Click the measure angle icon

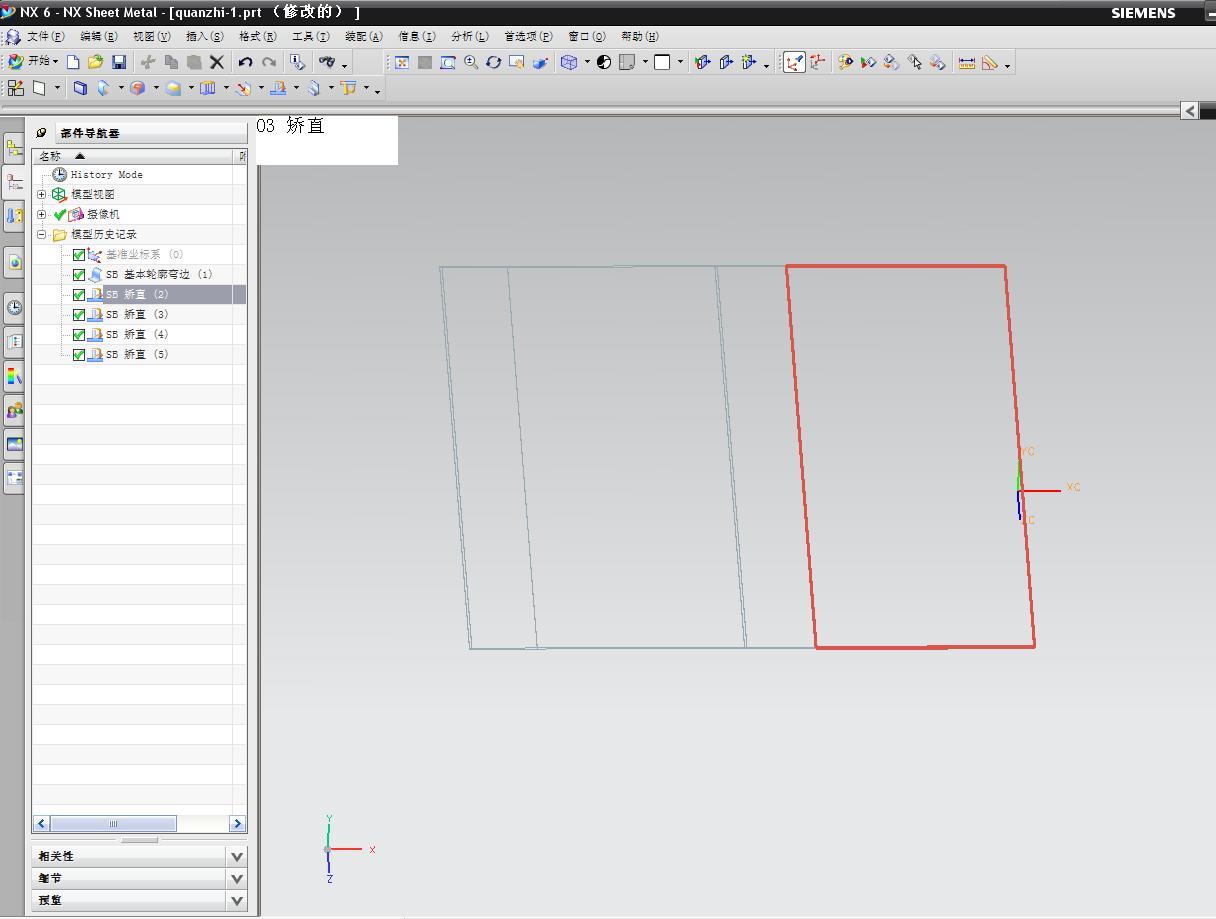(990, 62)
